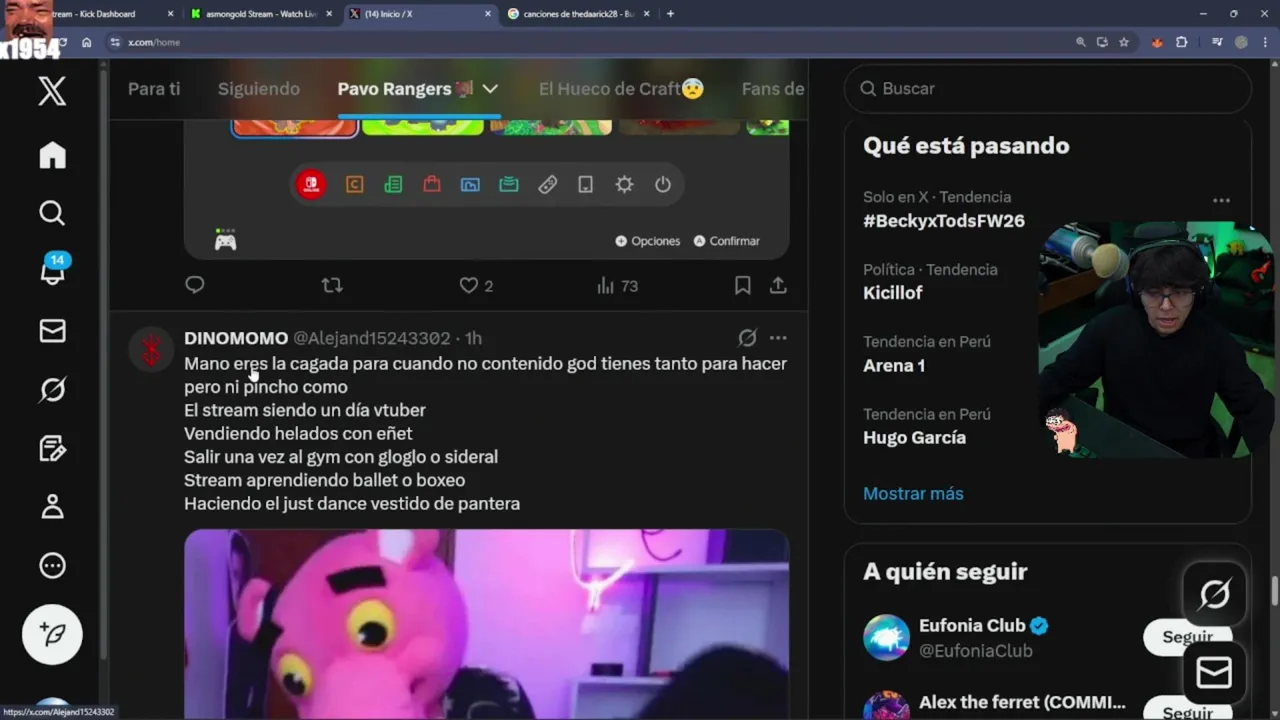
Task: Click the controller icon in the Switch screenshot
Action: (x=225, y=240)
